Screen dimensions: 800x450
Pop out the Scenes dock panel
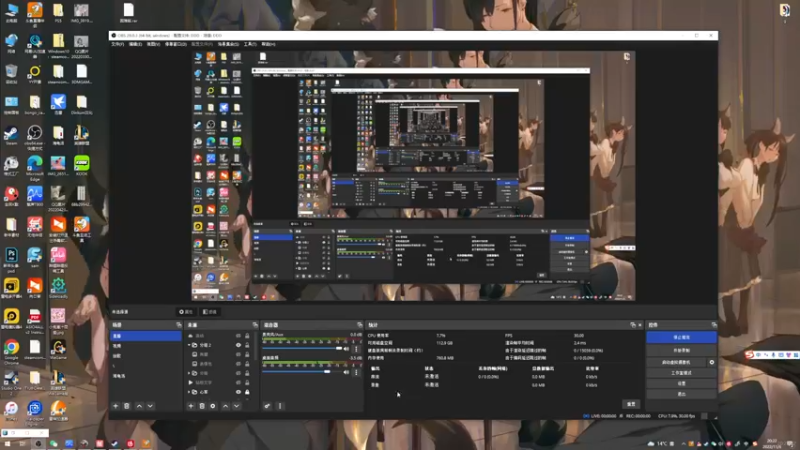click(x=179, y=324)
